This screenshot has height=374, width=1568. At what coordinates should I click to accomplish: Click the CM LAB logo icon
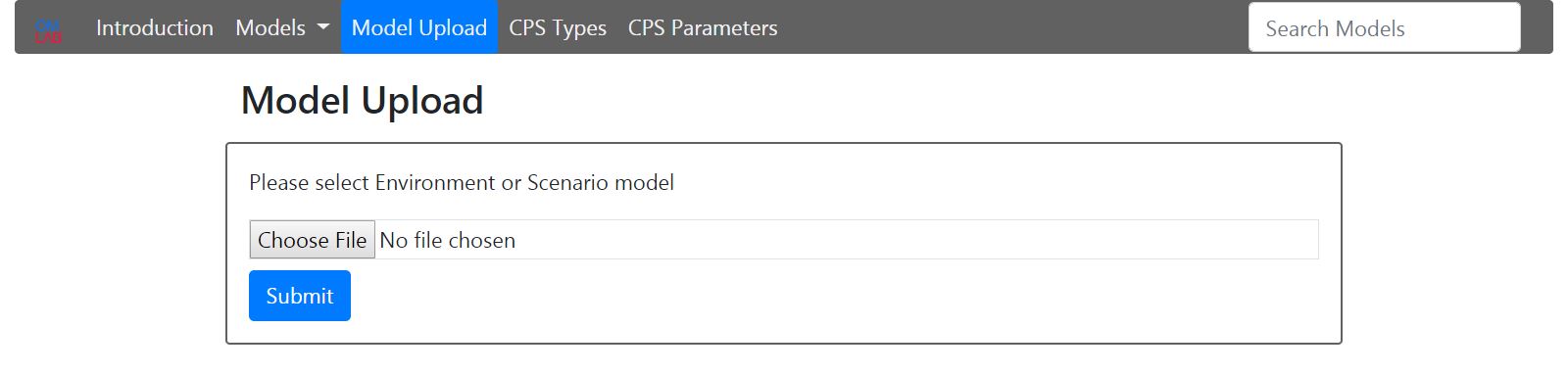click(48, 29)
